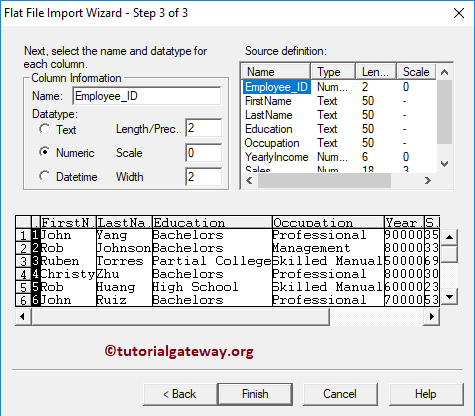Click the Year. preview column header
The image size is (475, 416).
coord(404,222)
